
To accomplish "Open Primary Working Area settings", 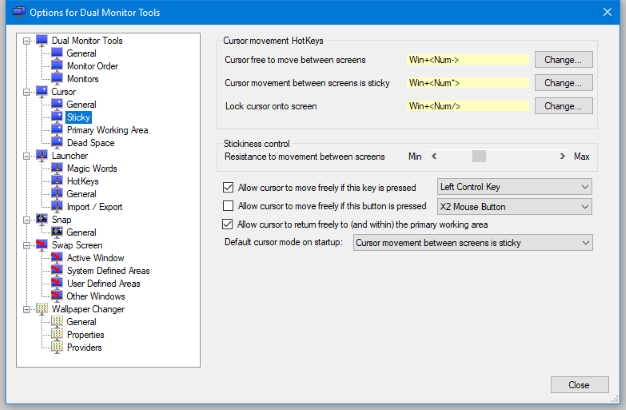I will point(107,130).
